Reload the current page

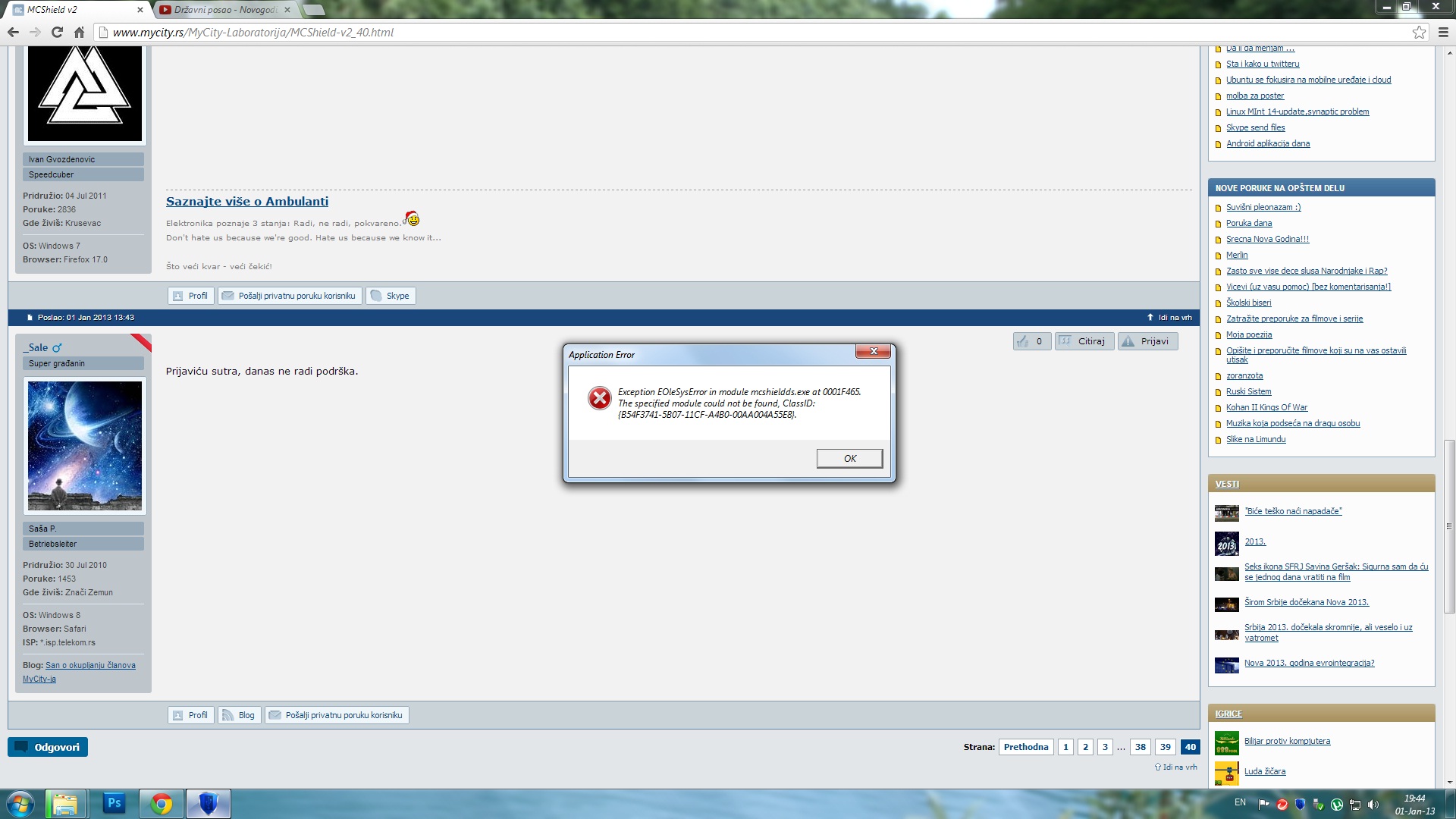point(57,32)
